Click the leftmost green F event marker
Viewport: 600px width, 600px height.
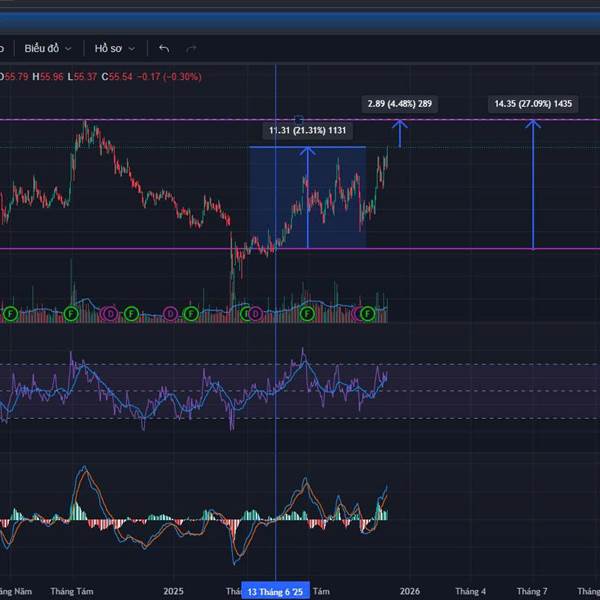pyautogui.click(x=10, y=314)
